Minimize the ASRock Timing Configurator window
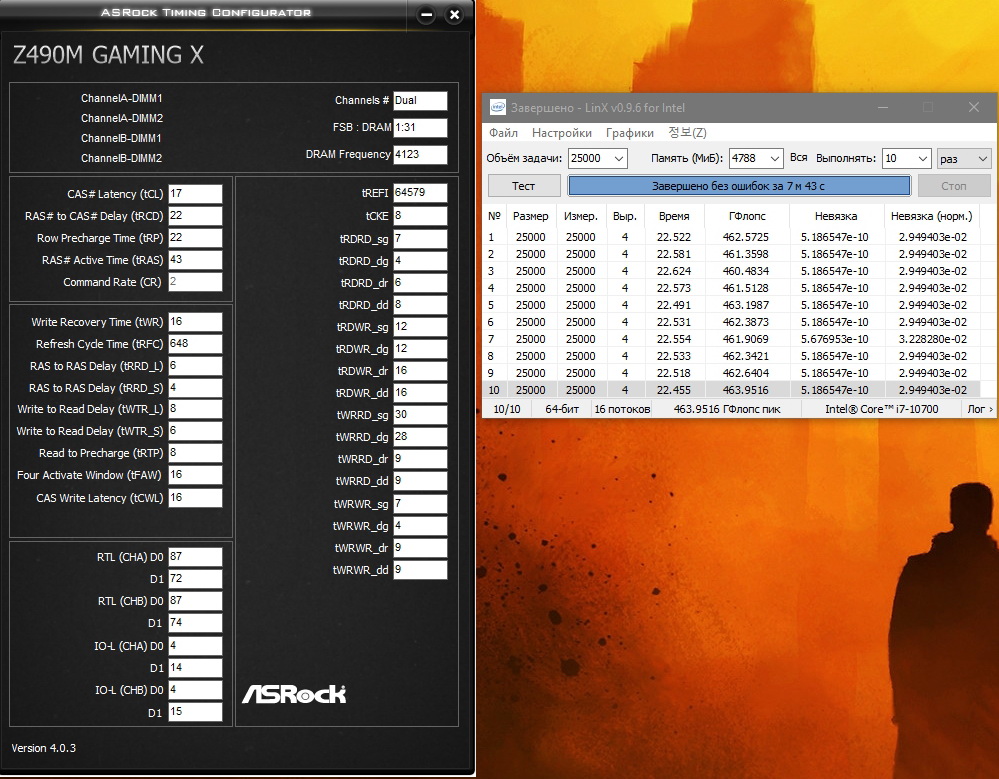999x779 pixels. [426, 15]
